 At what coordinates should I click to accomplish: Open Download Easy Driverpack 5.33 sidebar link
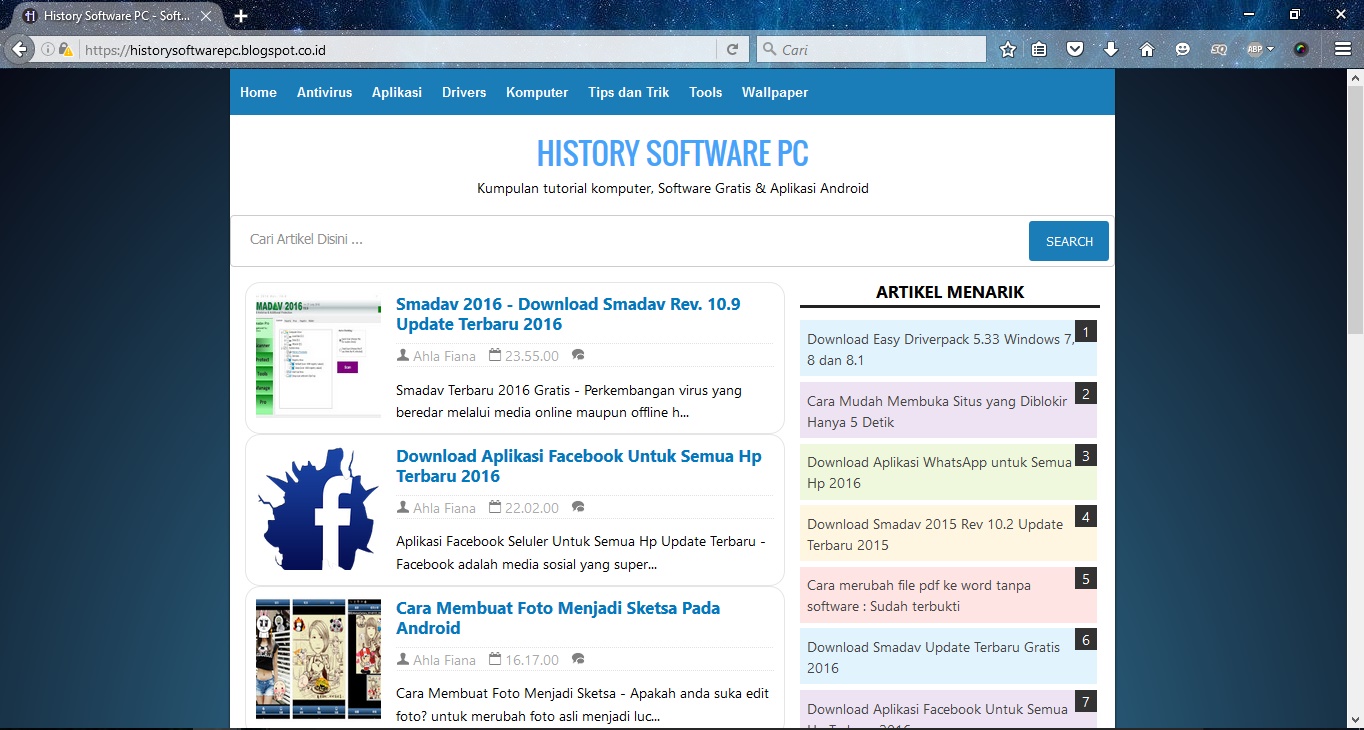[x=939, y=349]
